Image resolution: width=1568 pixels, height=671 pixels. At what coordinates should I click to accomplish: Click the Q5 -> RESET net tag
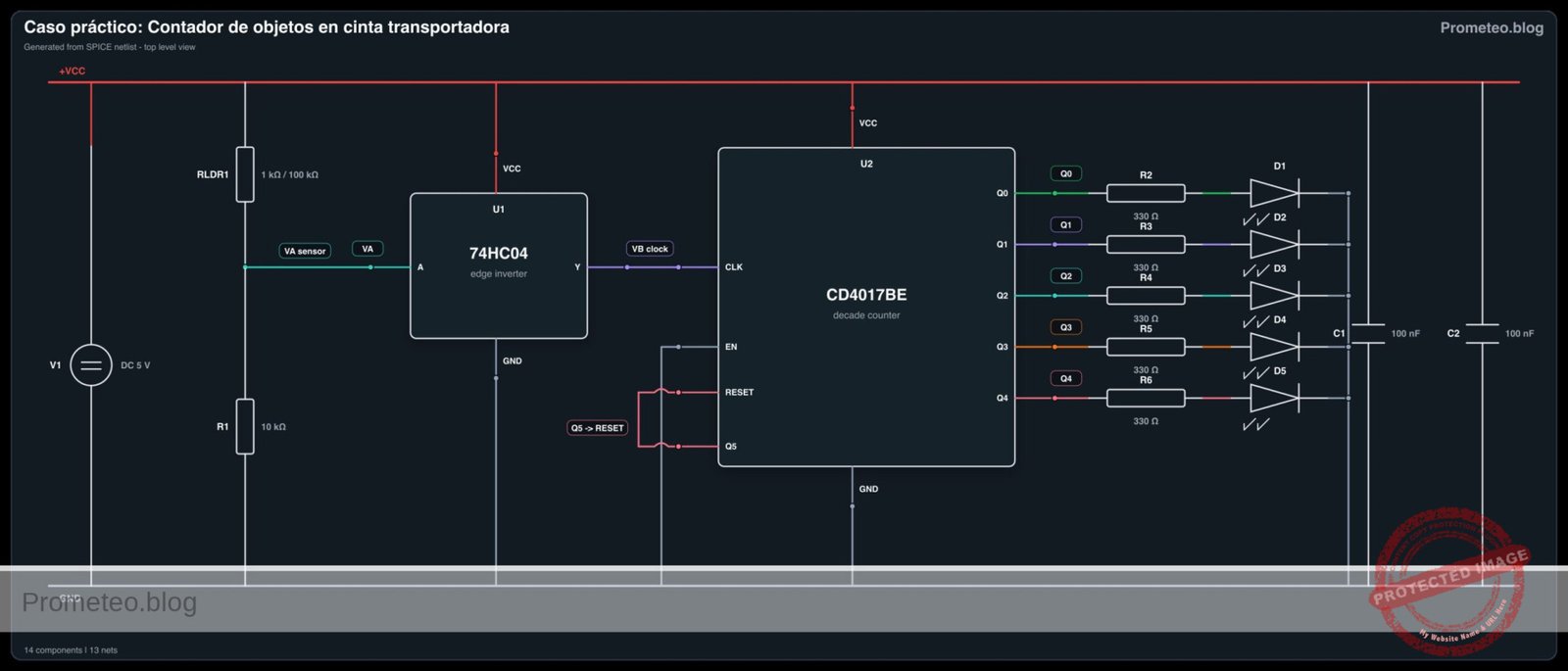pos(598,428)
